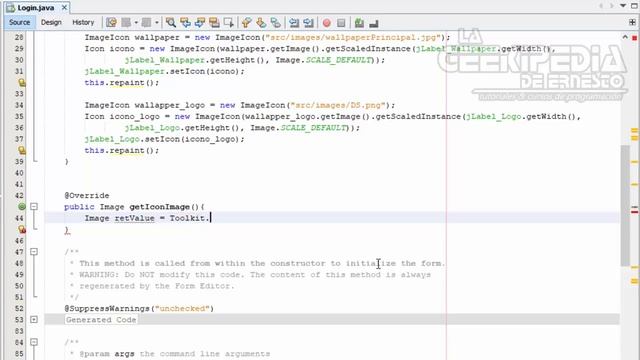Click the red error mark in error stripe
This screenshot has width=640, height=360.
pyautogui.click(x=634, y=212)
